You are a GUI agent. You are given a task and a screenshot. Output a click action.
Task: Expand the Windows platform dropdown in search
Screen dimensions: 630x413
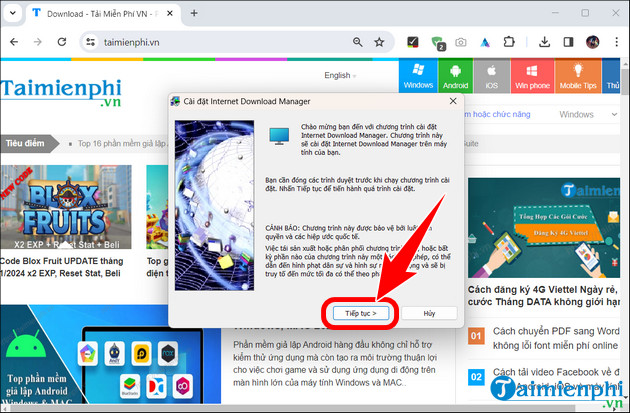click(588, 114)
